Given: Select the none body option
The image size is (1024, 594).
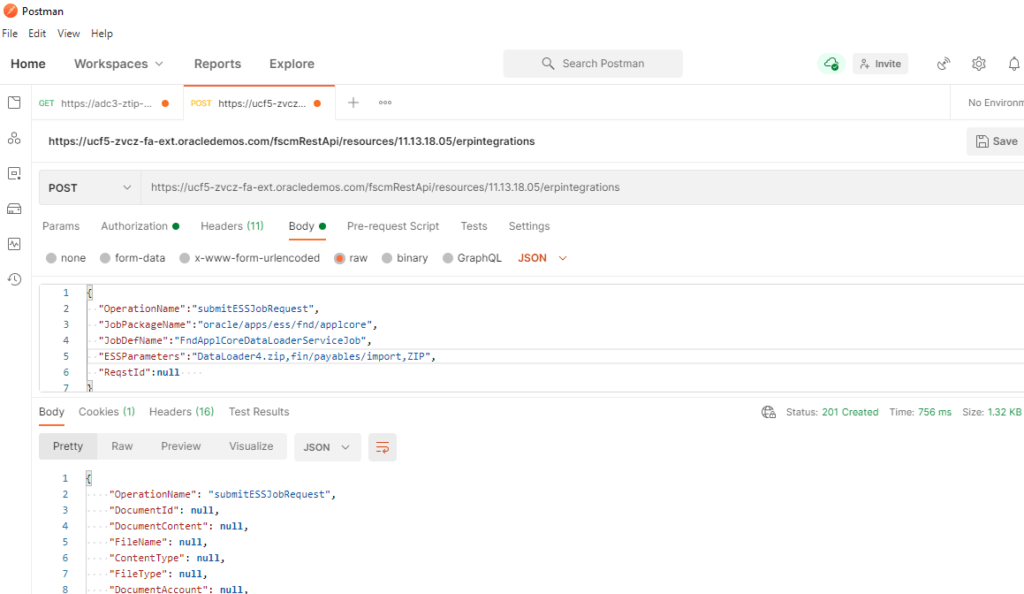Looking at the screenshot, I should (66, 258).
